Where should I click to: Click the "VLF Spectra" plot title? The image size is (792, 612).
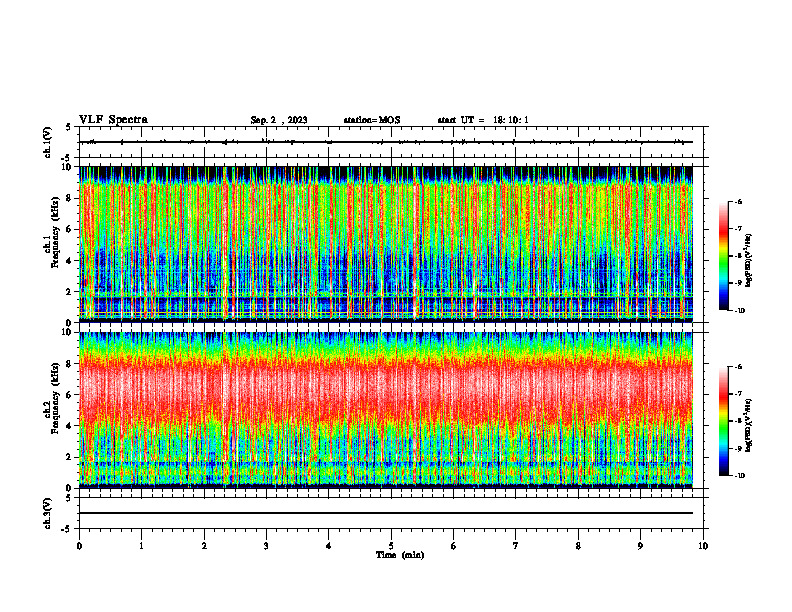[x=113, y=120]
